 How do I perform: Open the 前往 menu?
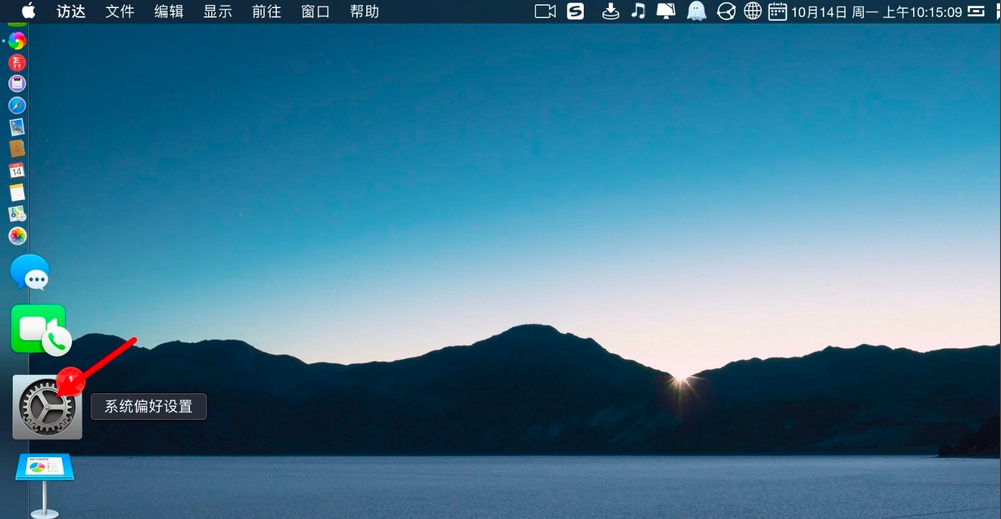pos(266,11)
